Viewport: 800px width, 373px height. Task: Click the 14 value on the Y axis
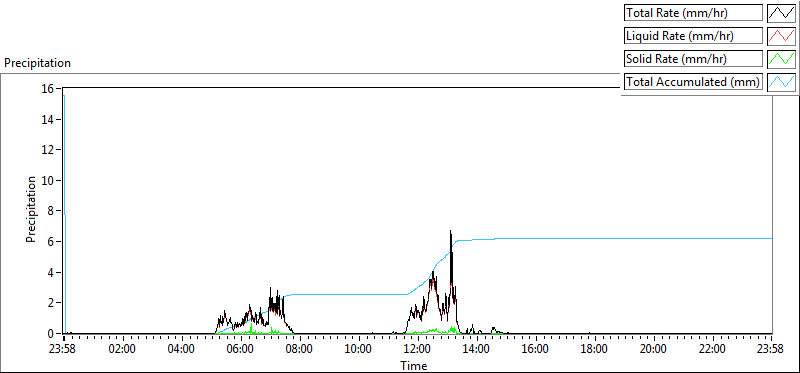point(47,119)
